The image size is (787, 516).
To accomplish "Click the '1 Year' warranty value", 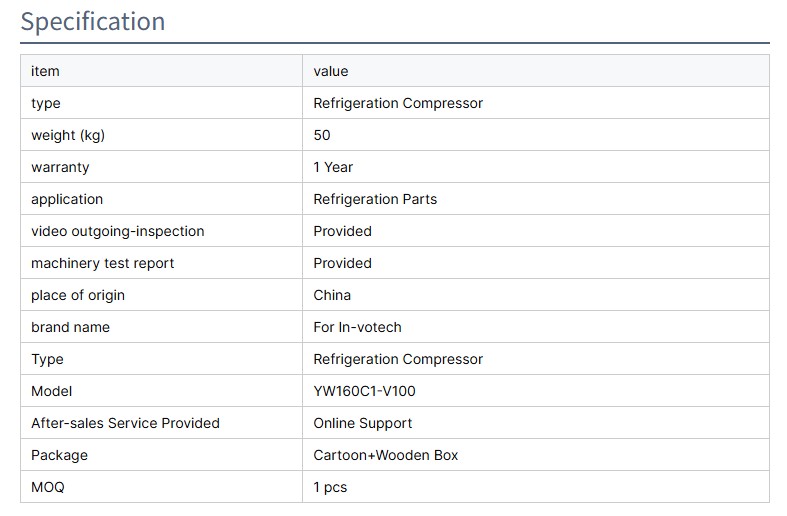I will [x=333, y=167].
